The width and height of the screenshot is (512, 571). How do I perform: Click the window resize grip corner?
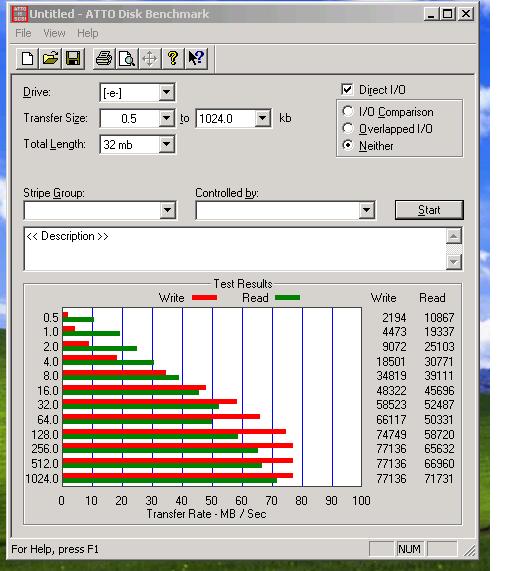[469, 550]
